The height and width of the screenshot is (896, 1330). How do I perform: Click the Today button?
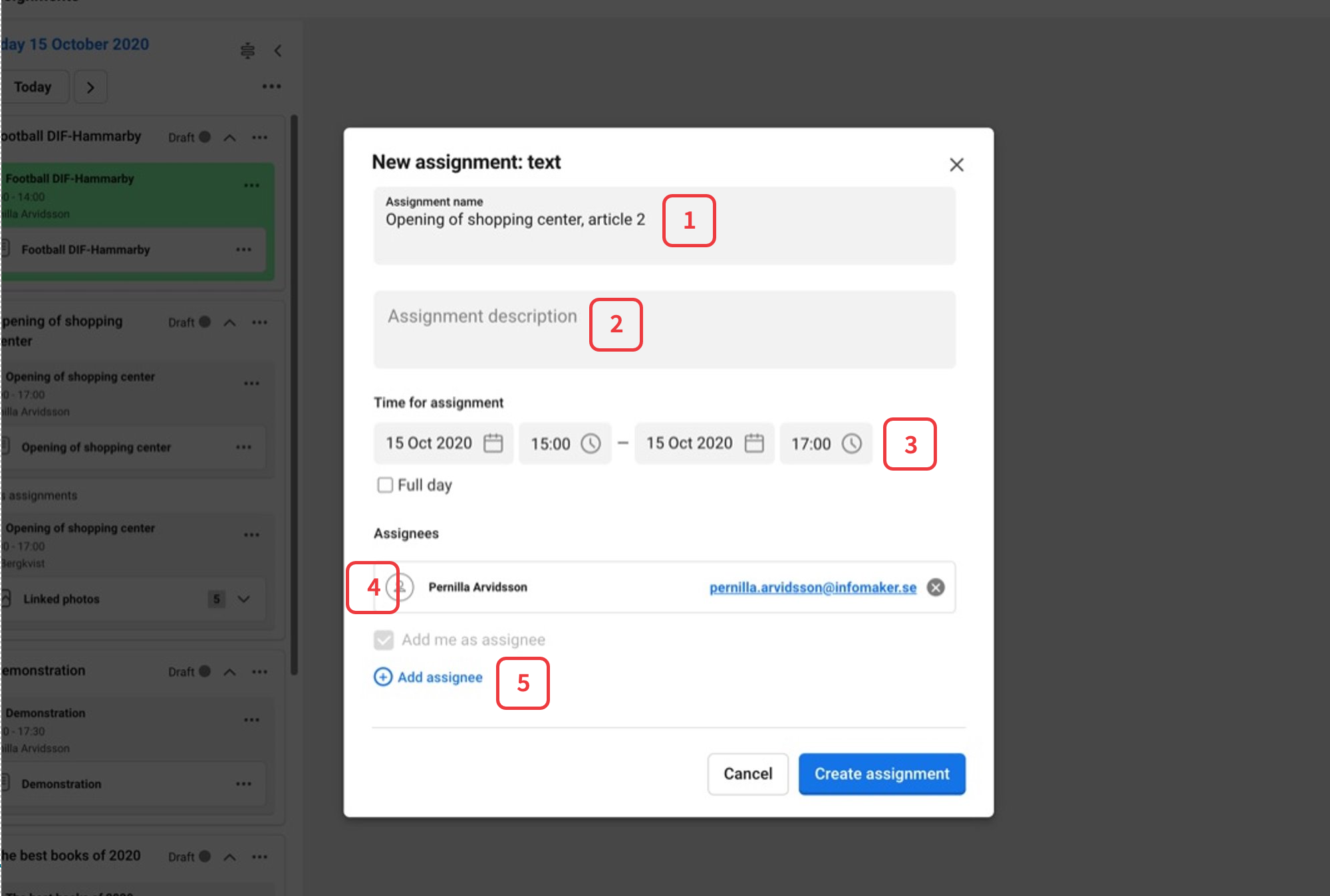click(x=33, y=87)
